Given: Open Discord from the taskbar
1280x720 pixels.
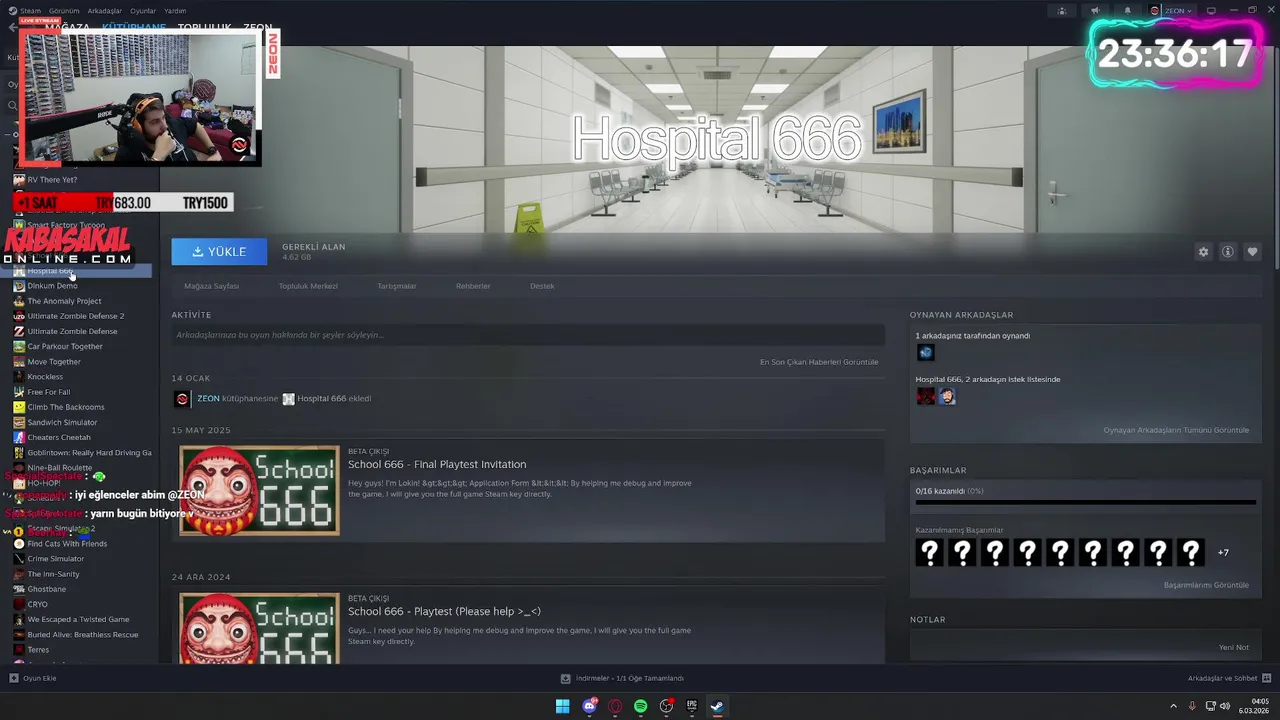Looking at the screenshot, I should pos(589,706).
